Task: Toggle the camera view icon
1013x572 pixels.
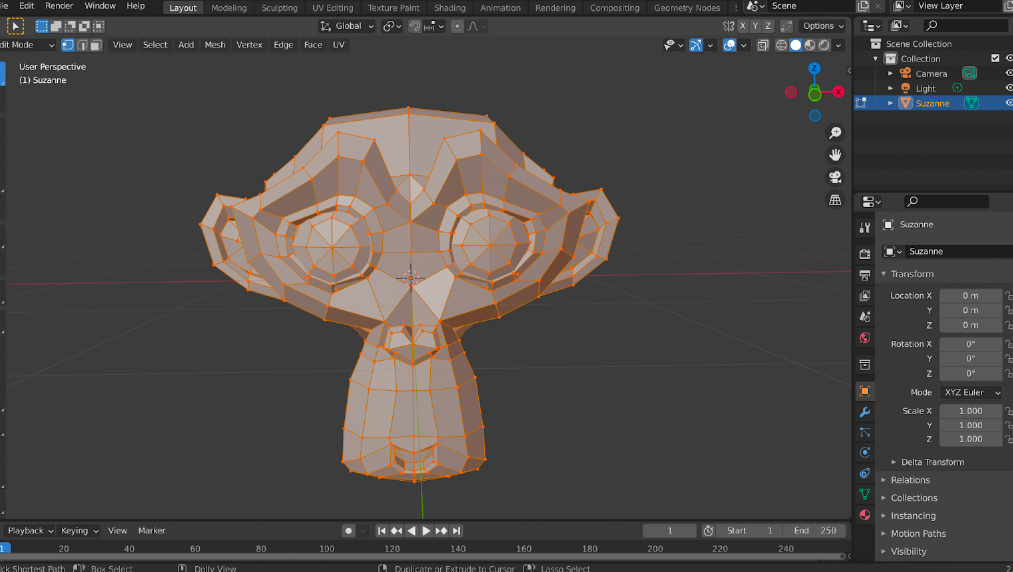Action: click(835, 177)
